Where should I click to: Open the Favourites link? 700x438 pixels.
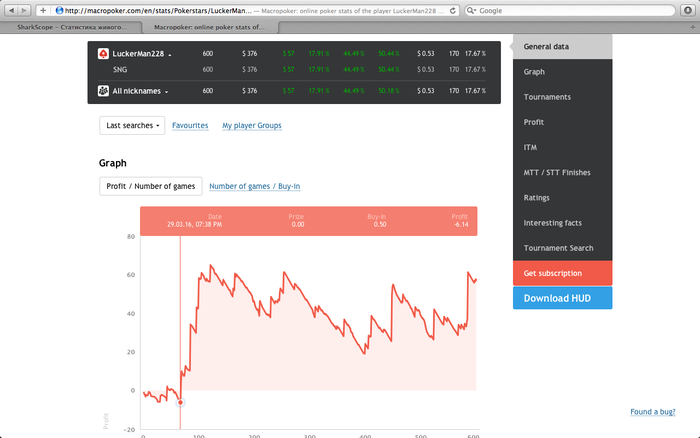(190, 125)
